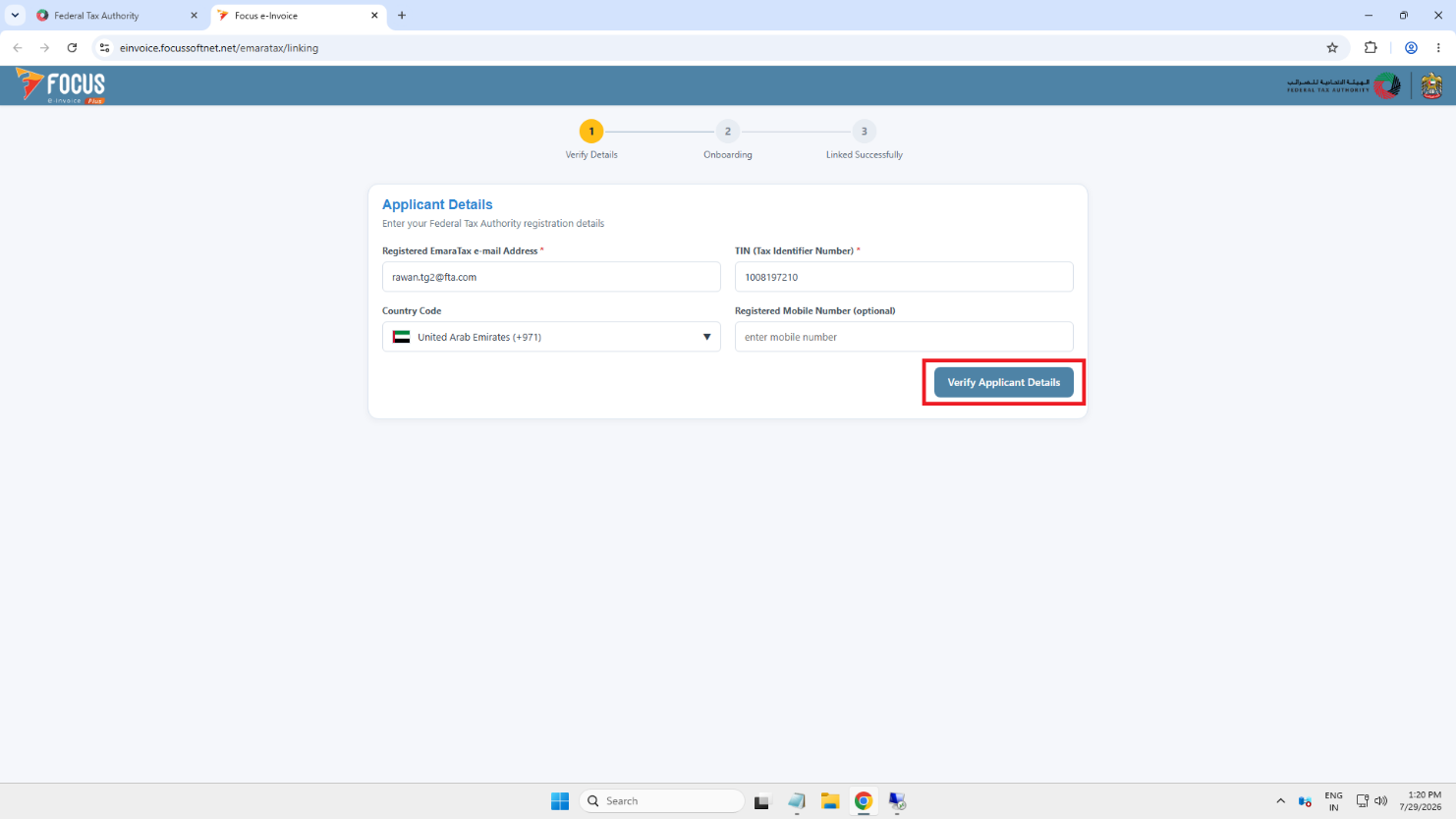Switch the ENG IN input language
The image size is (1456, 819).
(1333, 801)
